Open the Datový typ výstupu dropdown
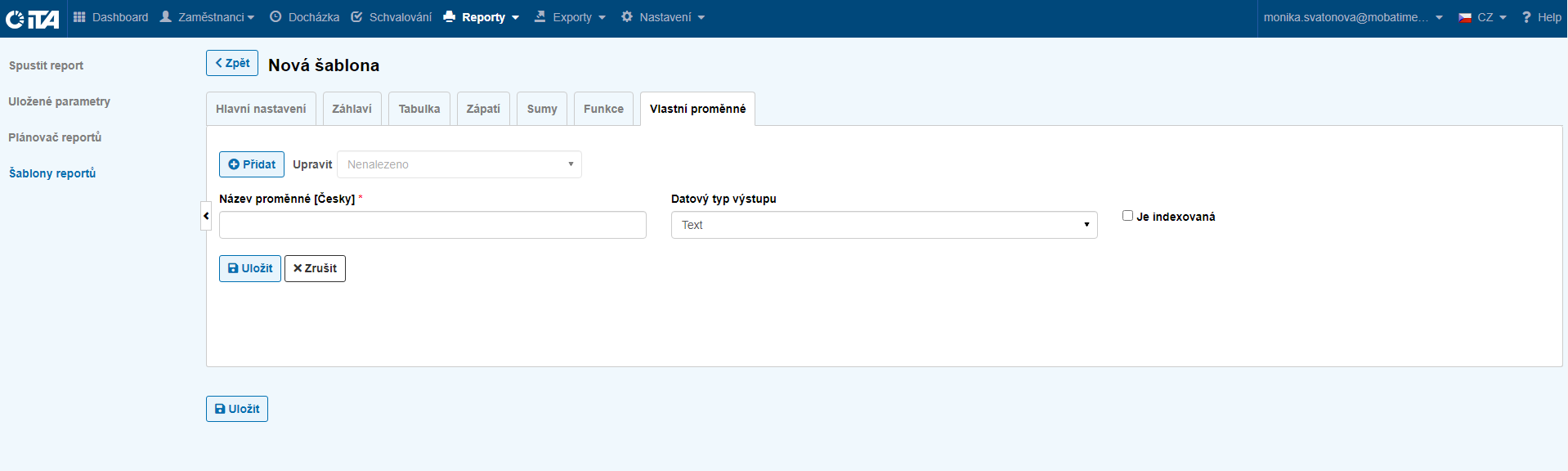The image size is (1568, 471). (884, 225)
